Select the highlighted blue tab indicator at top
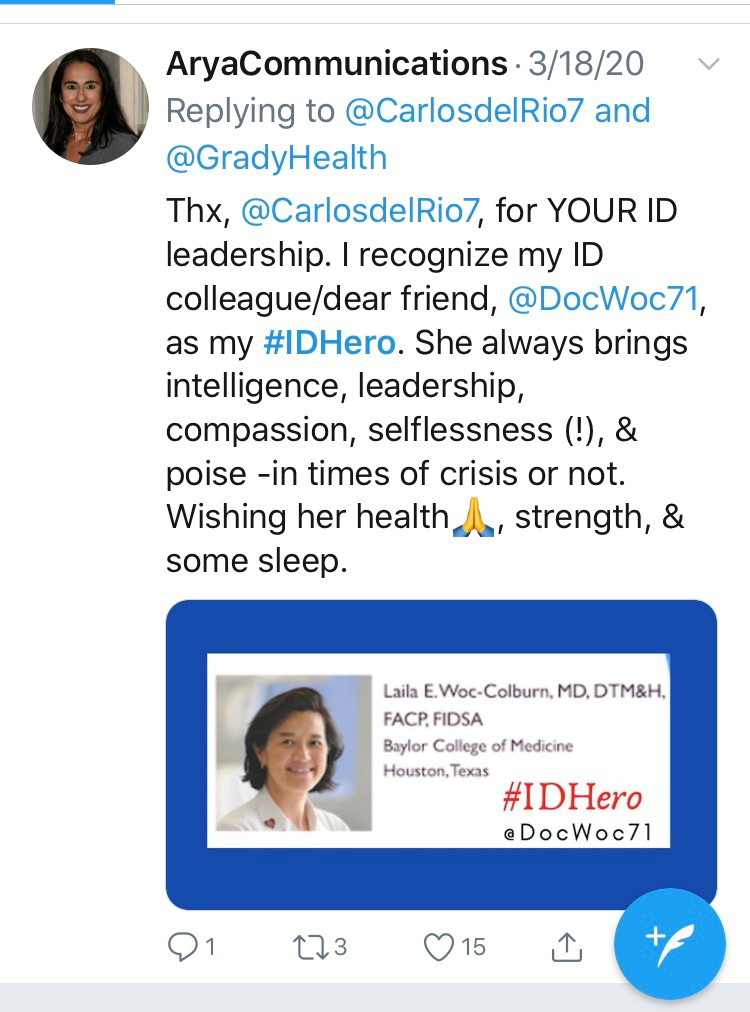This screenshot has width=750, height=1012. pyautogui.click(x=57, y=2)
